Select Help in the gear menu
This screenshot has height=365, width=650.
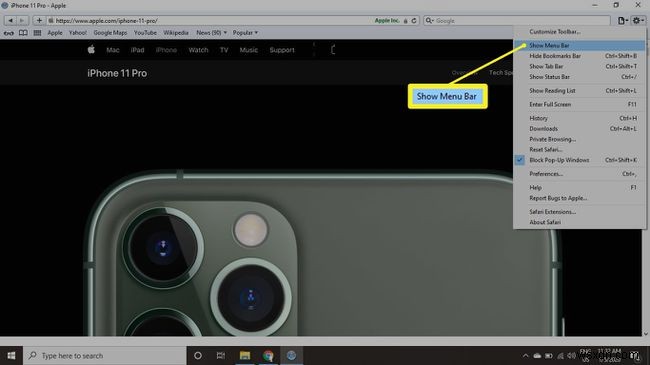580,187
